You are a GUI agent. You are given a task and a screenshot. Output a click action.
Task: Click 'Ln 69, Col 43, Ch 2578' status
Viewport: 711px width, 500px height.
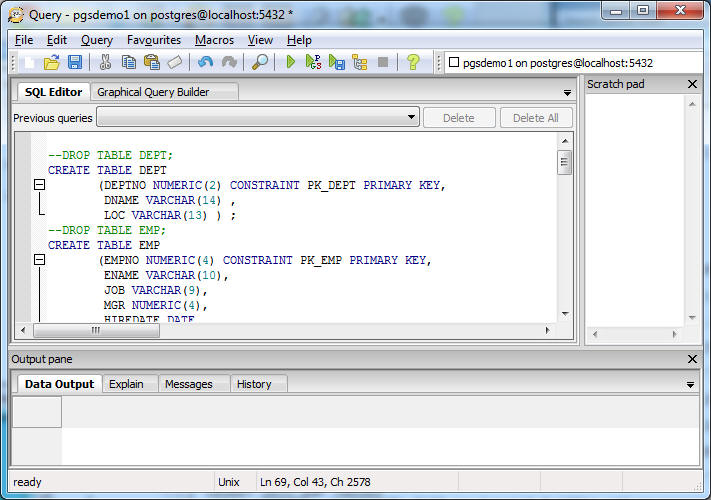click(315, 482)
